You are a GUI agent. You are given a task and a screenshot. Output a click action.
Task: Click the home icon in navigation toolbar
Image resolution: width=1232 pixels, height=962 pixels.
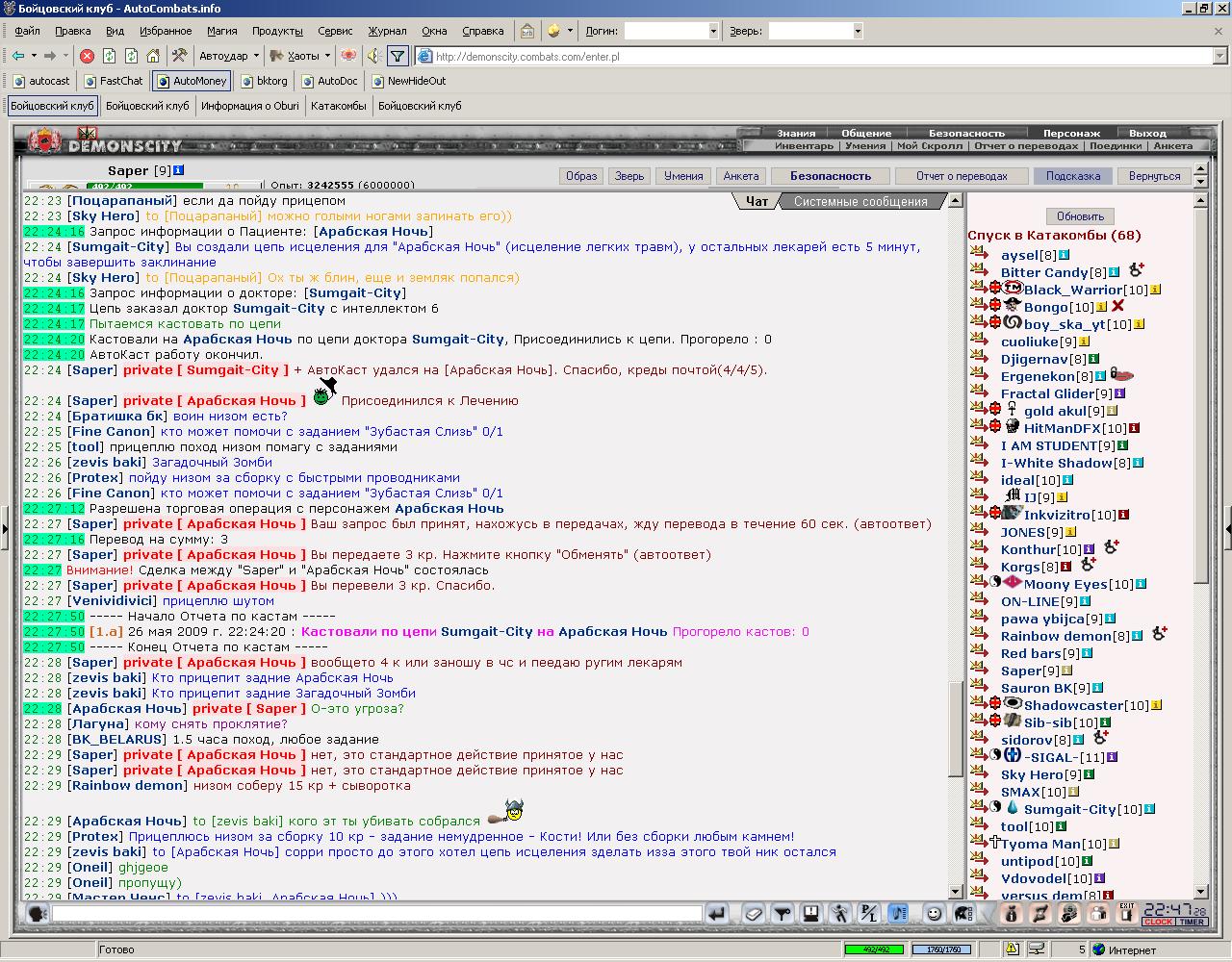point(155,56)
